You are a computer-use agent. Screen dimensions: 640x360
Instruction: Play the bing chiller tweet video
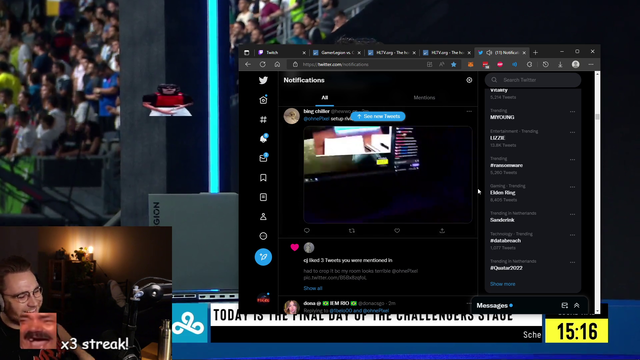[388, 175]
